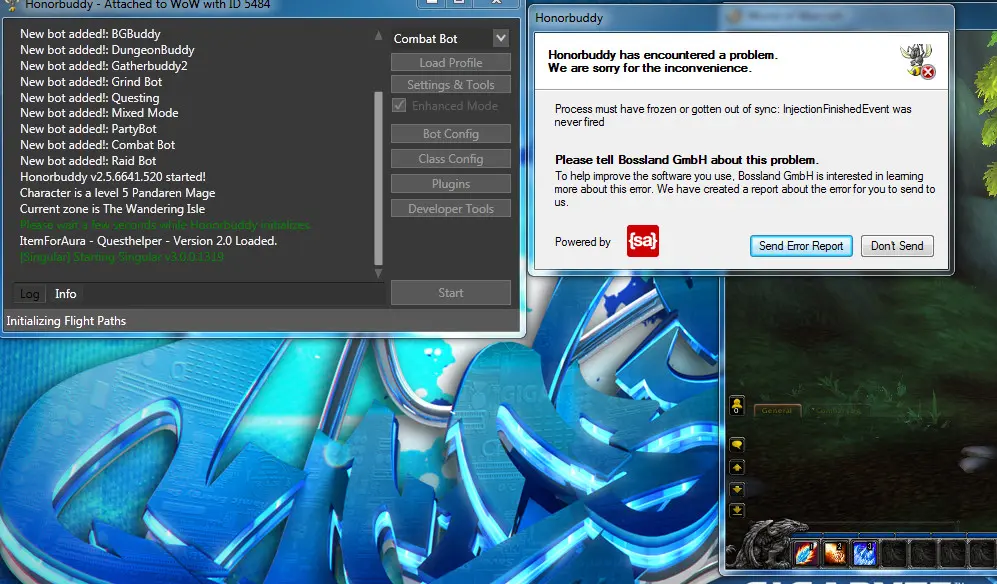Open the Combat Bot dropdown arrow
This screenshot has width=997, height=584.
coord(501,39)
